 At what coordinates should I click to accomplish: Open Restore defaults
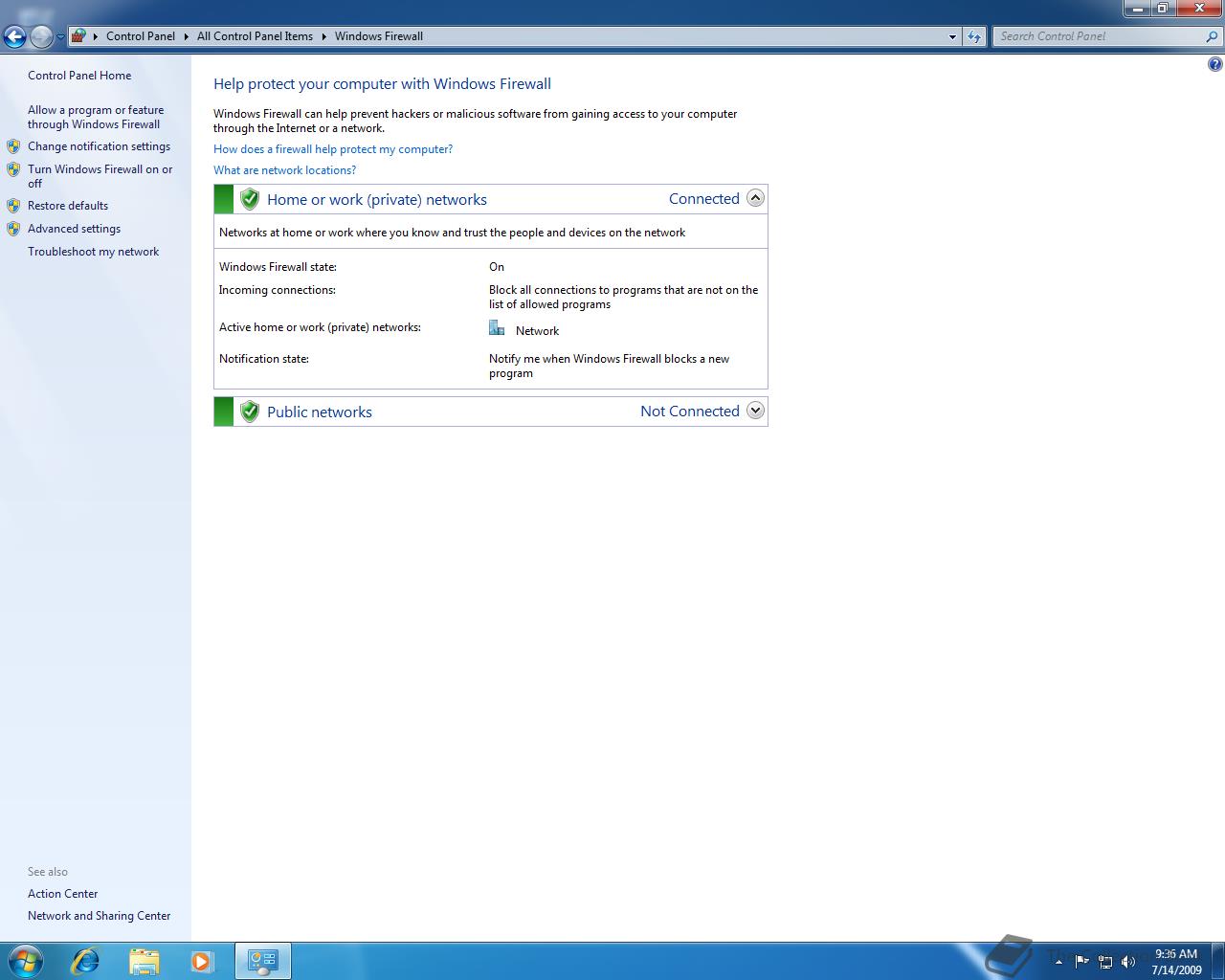point(68,206)
